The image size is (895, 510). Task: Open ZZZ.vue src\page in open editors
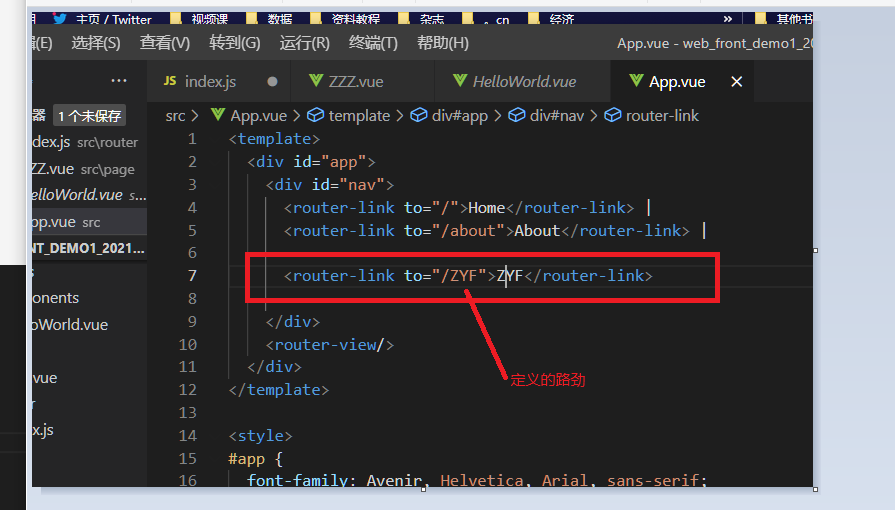(90, 169)
